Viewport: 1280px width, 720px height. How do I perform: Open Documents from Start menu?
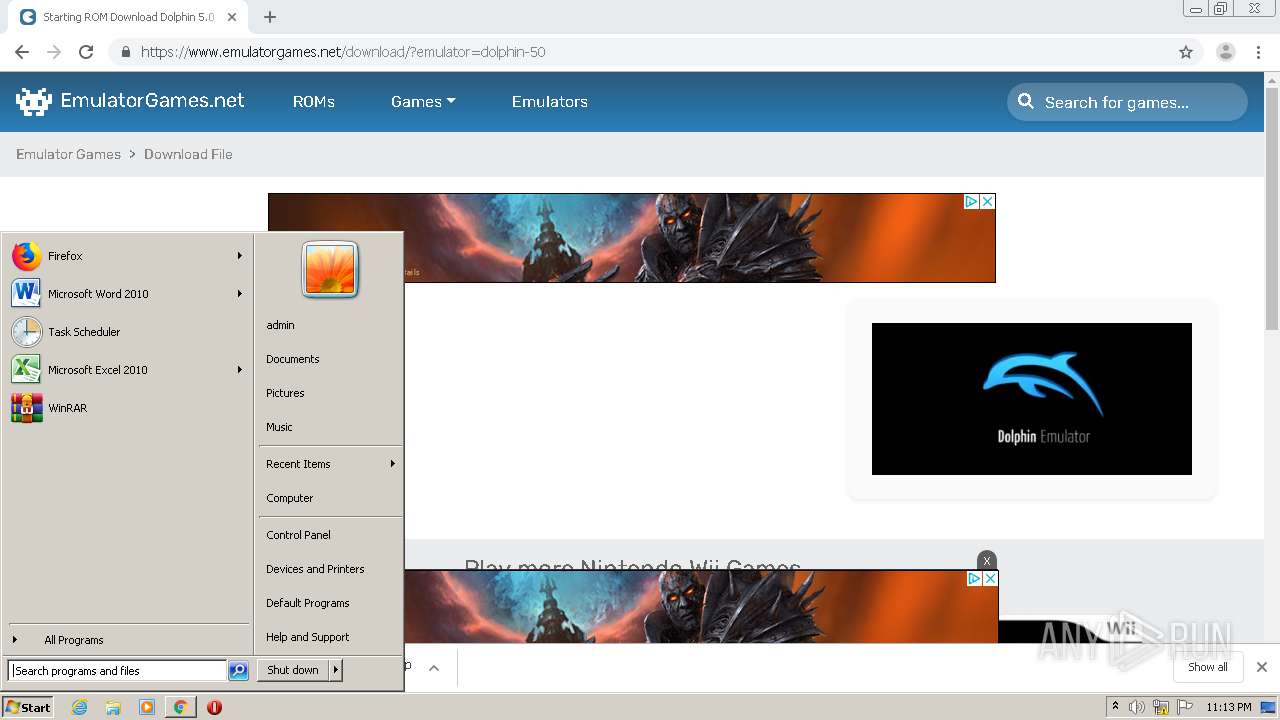tap(329, 359)
